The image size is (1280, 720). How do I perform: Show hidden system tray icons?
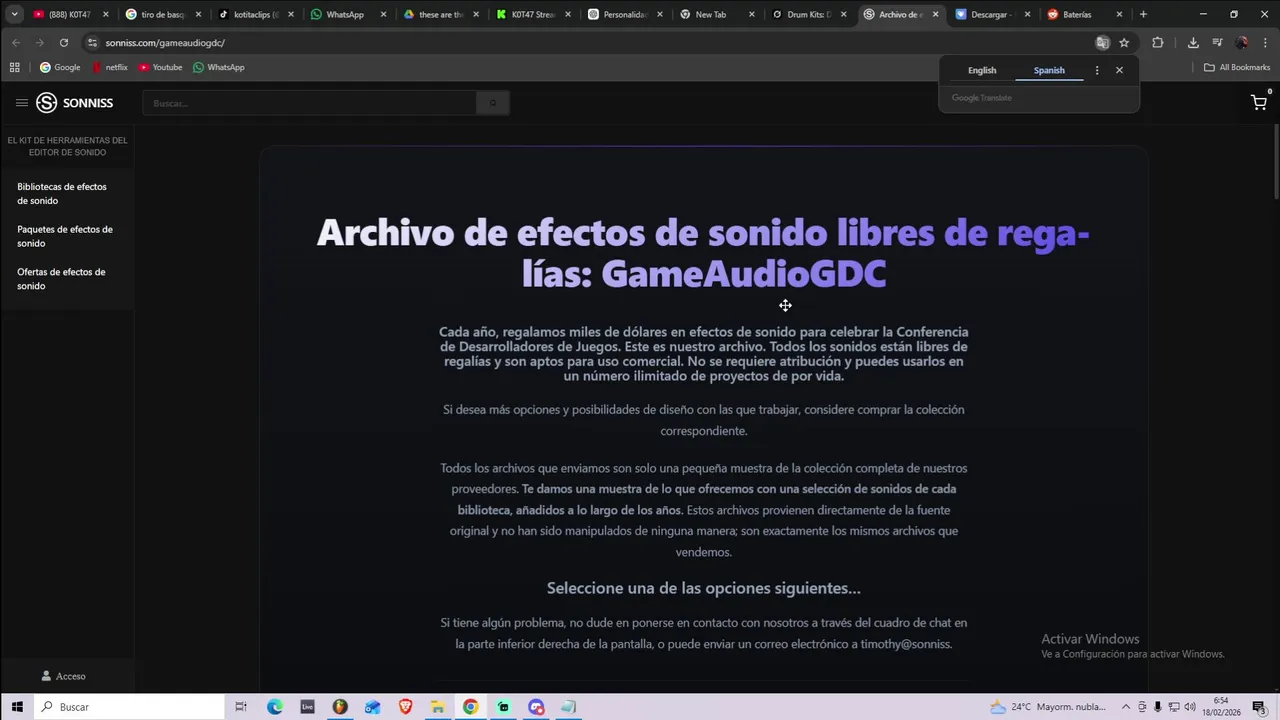(x=1126, y=707)
